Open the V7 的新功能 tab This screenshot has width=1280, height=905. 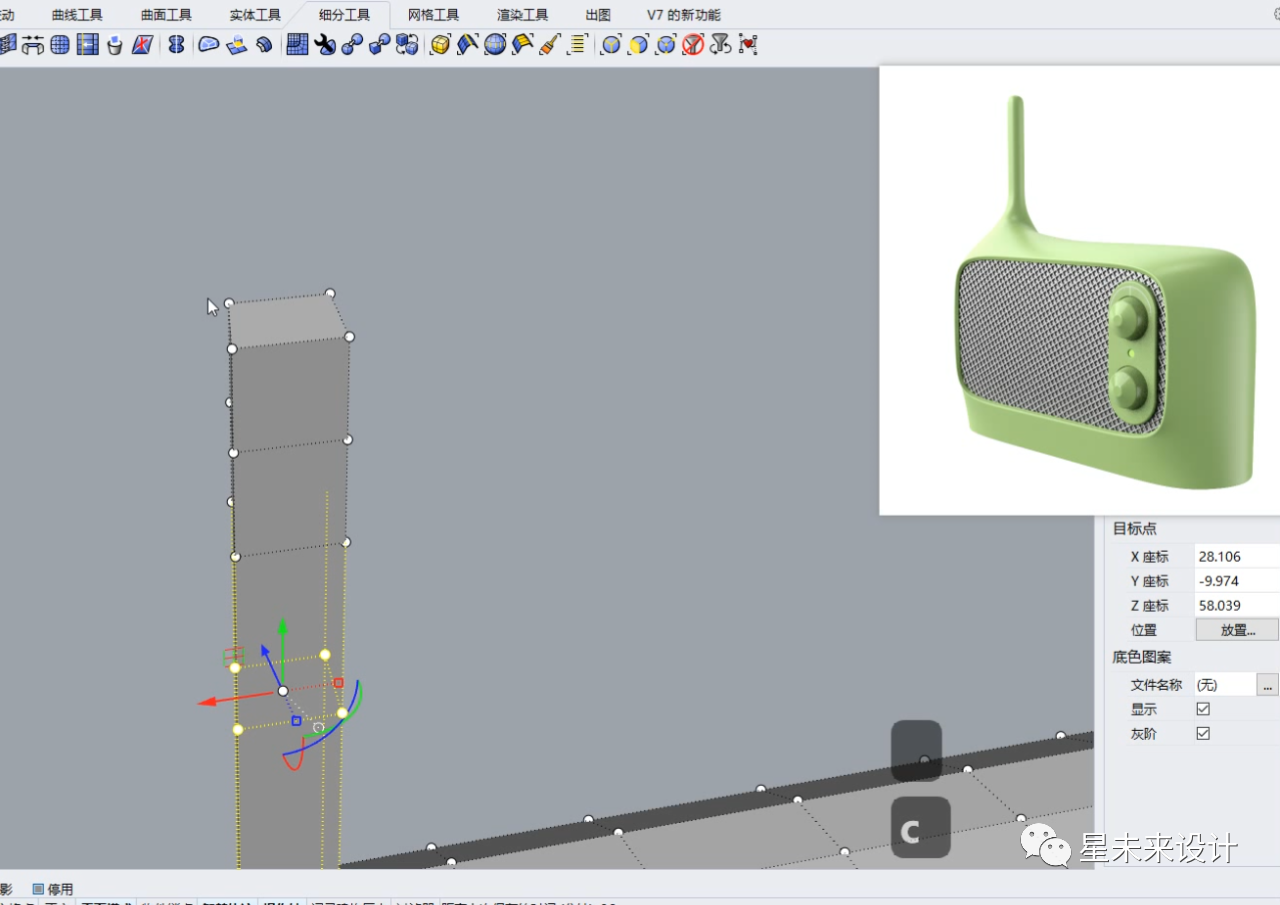683,15
